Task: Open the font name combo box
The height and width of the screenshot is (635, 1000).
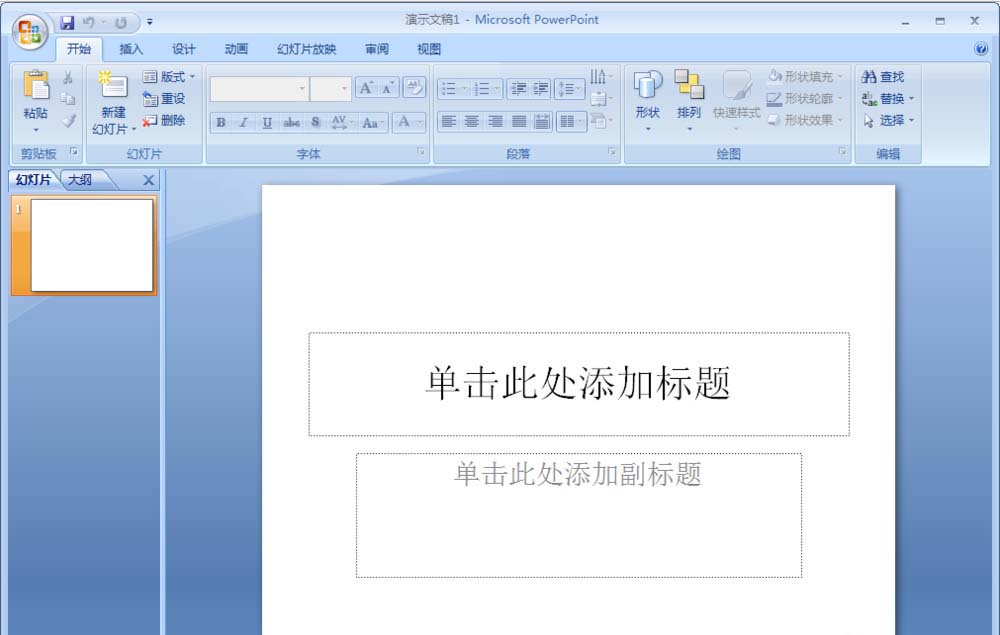Action: click(259, 89)
